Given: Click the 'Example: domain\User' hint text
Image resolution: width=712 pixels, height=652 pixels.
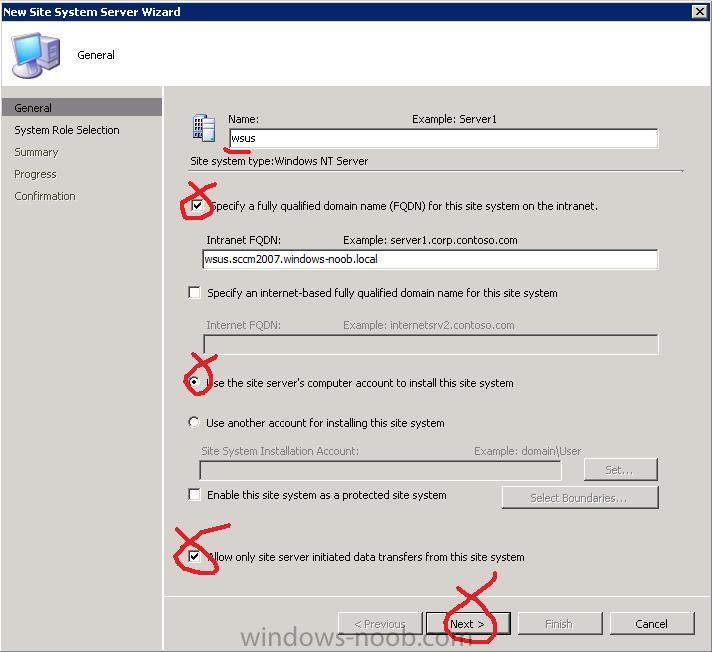Looking at the screenshot, I should click(527, 451).
